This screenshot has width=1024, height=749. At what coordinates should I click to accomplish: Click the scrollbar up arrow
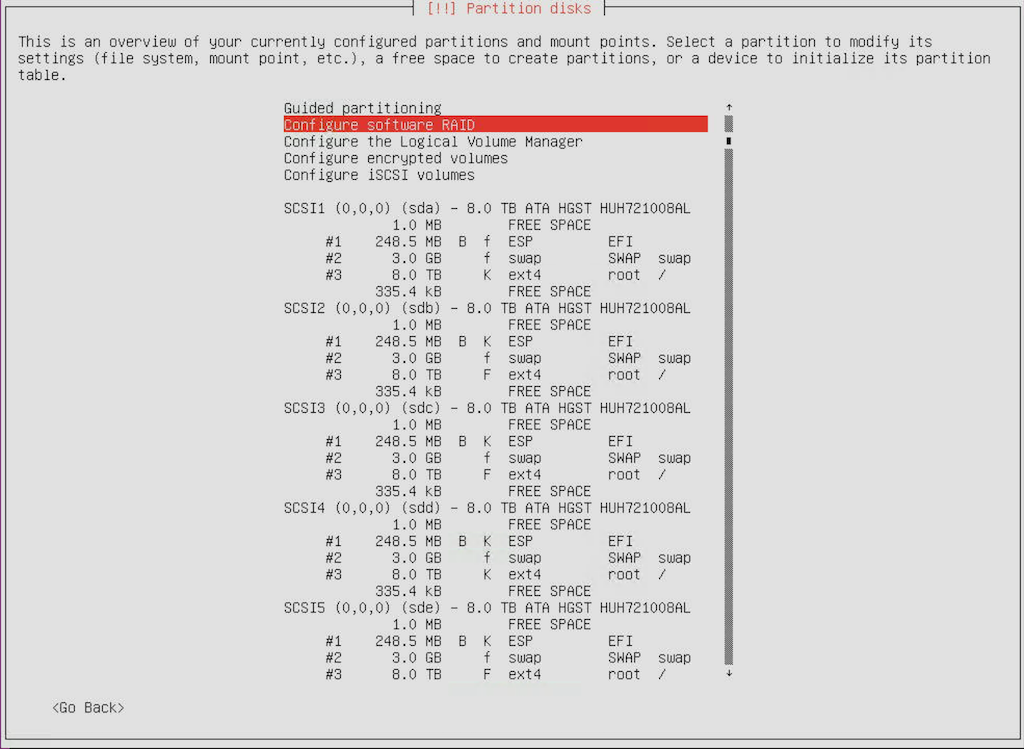click(729, 107)
